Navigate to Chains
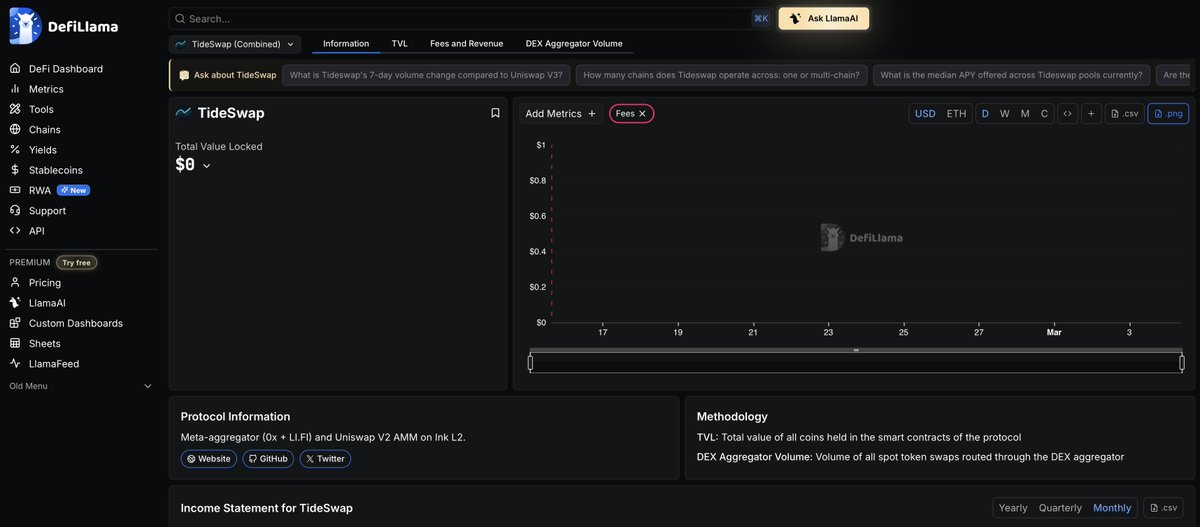Image resolution: width=1200 pixels, height=527 pixels. [35, 130]
